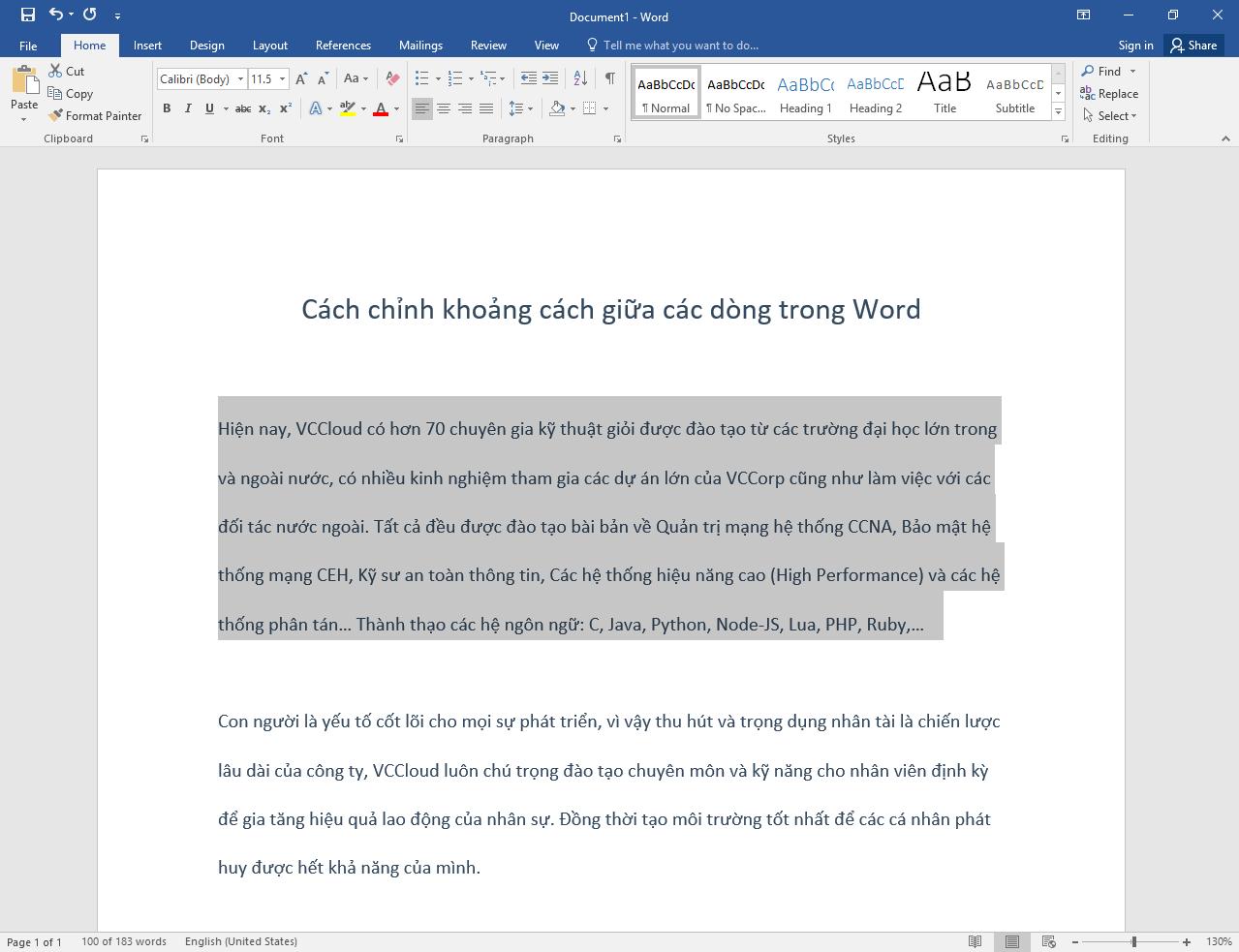The width and height of the screenshot is (1239, 952).
Task: Increase font size with Grow Font
Action: [301, 78]
